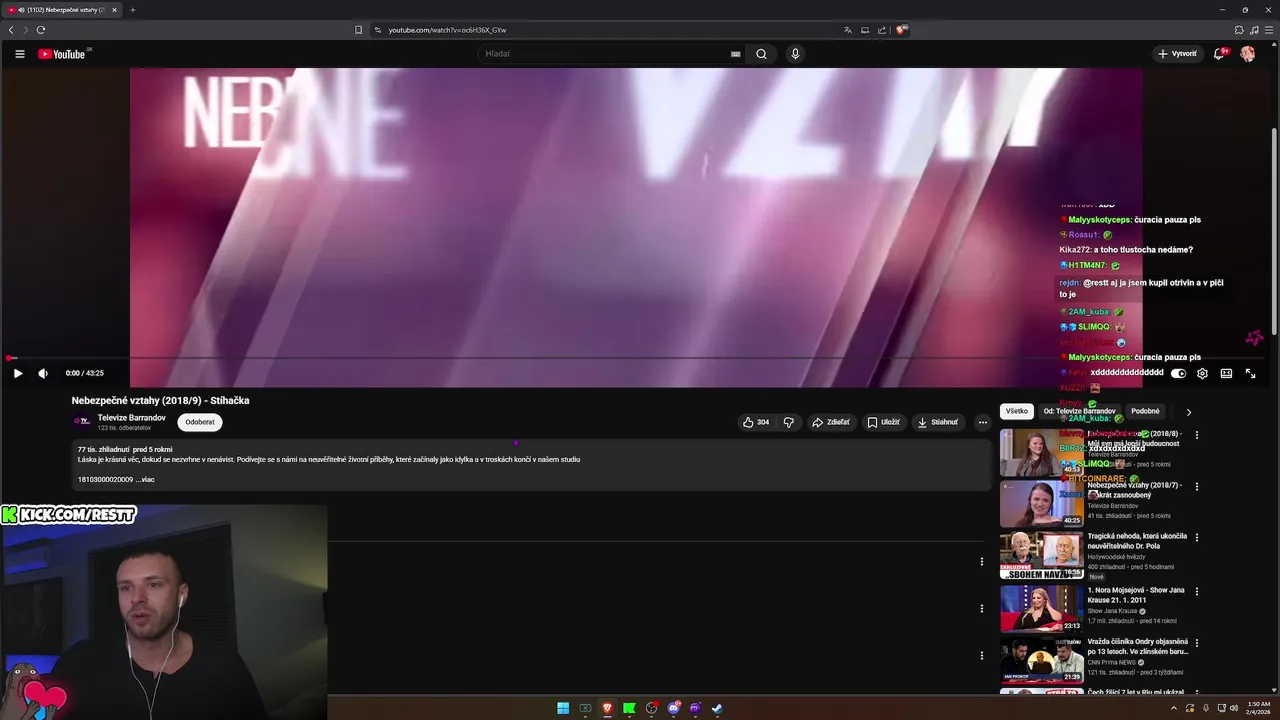The image size is (1280, 720).
Task: Open Brave Shields lion icon
Action: [x=901, y=30]
